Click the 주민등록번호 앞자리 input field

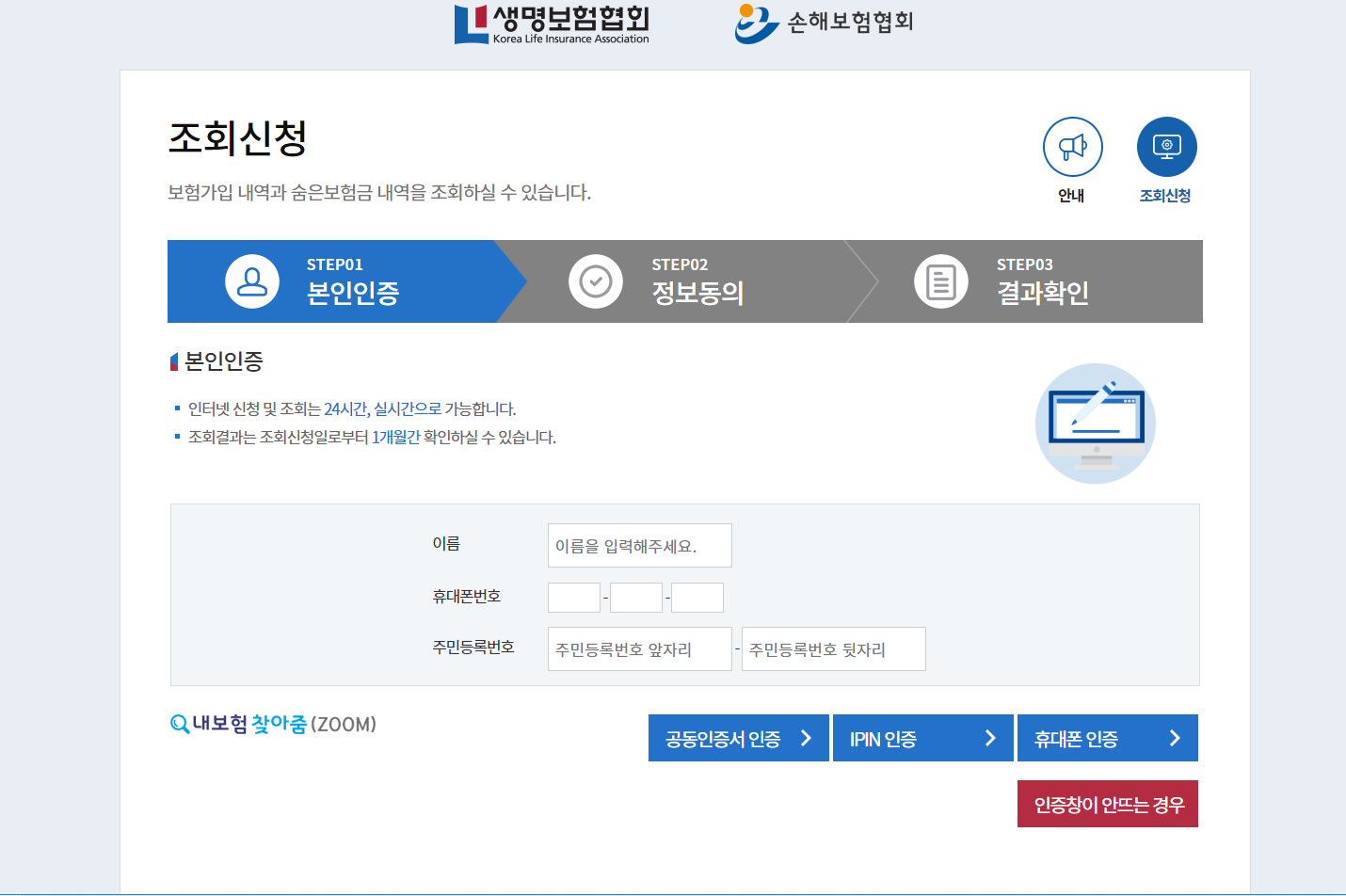639,648
